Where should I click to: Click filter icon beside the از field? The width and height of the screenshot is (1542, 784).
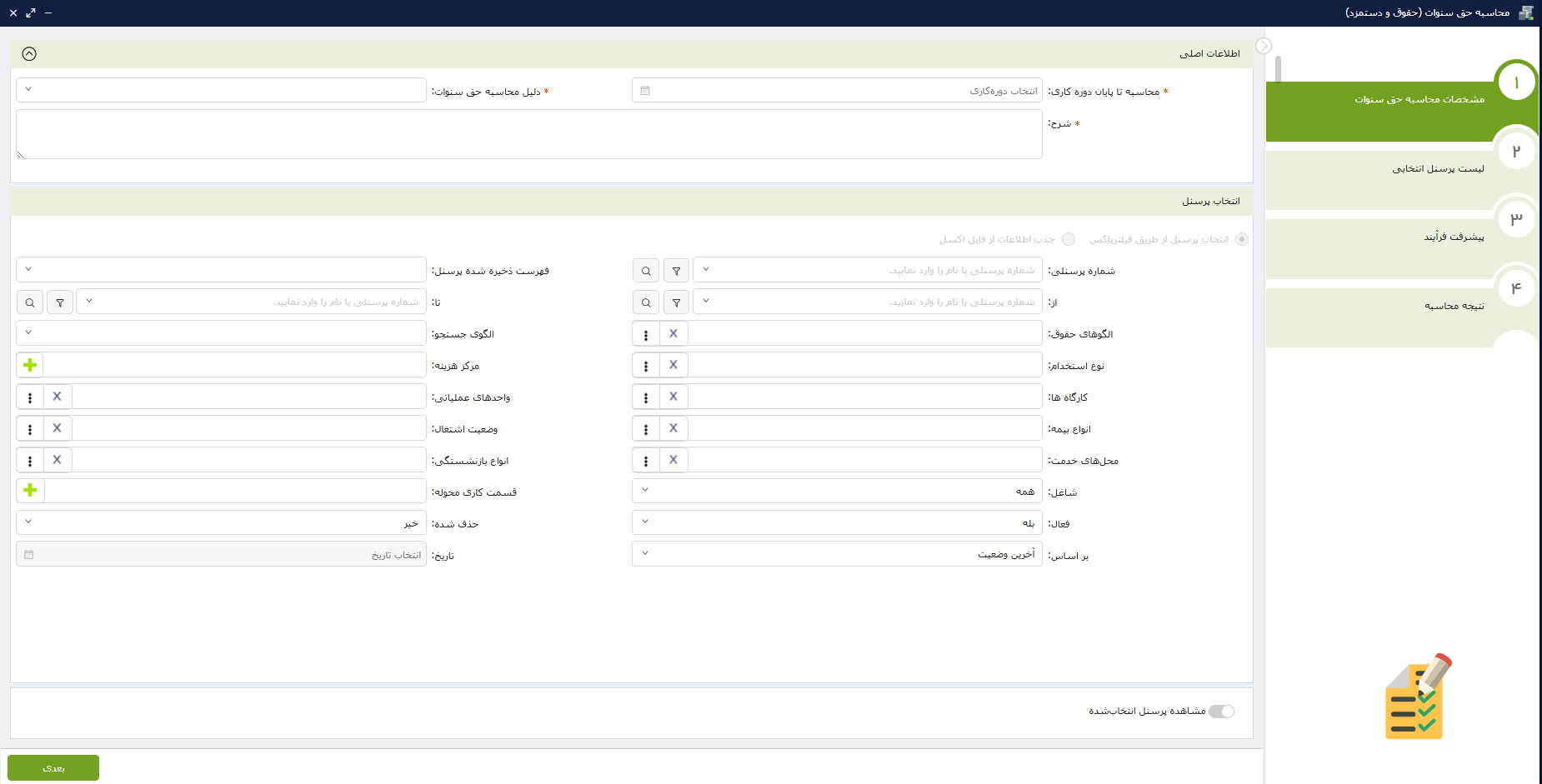676,302
